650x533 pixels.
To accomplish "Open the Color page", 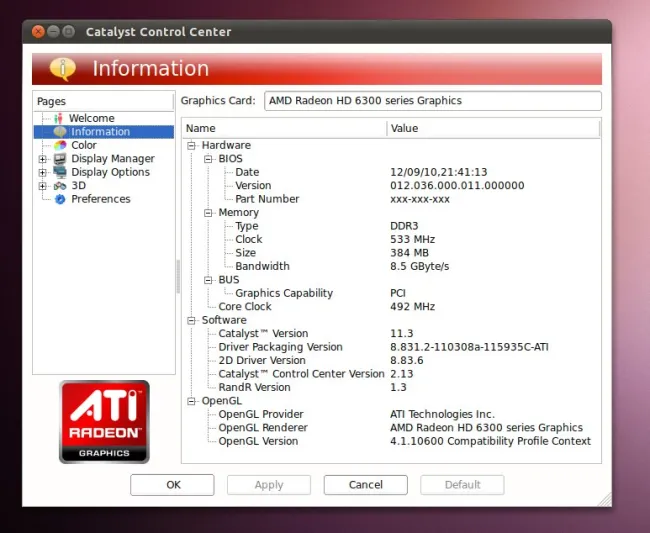I will [x=84, y=145].
